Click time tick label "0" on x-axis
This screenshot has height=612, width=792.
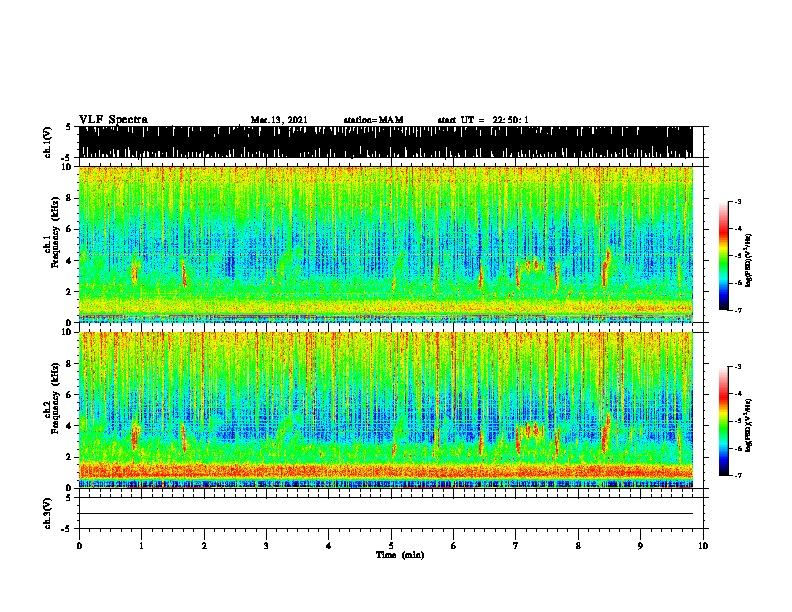pos(79,546)
